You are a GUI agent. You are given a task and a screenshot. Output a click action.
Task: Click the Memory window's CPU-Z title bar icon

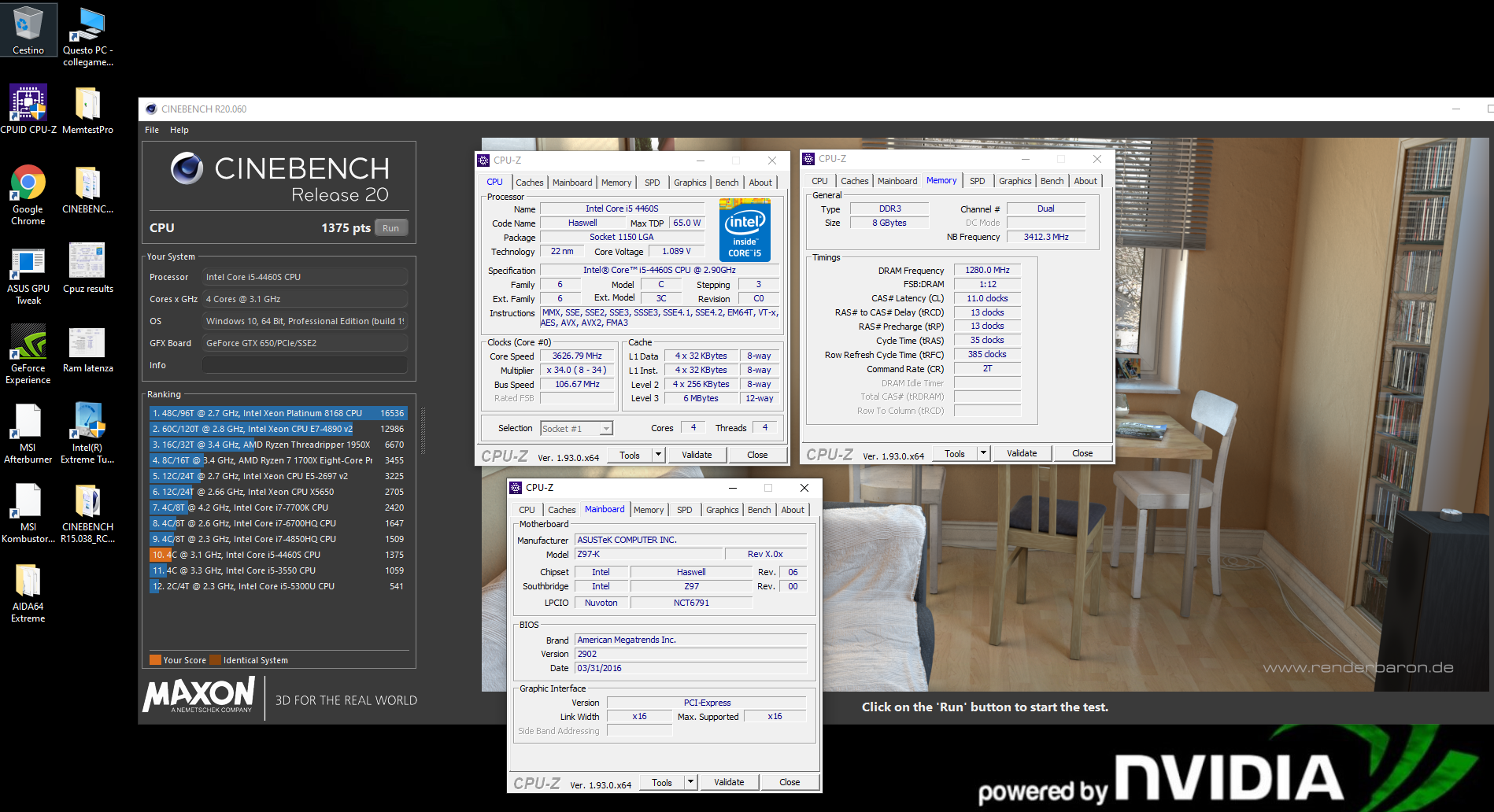pyautogui.click(x=808, y=159)
